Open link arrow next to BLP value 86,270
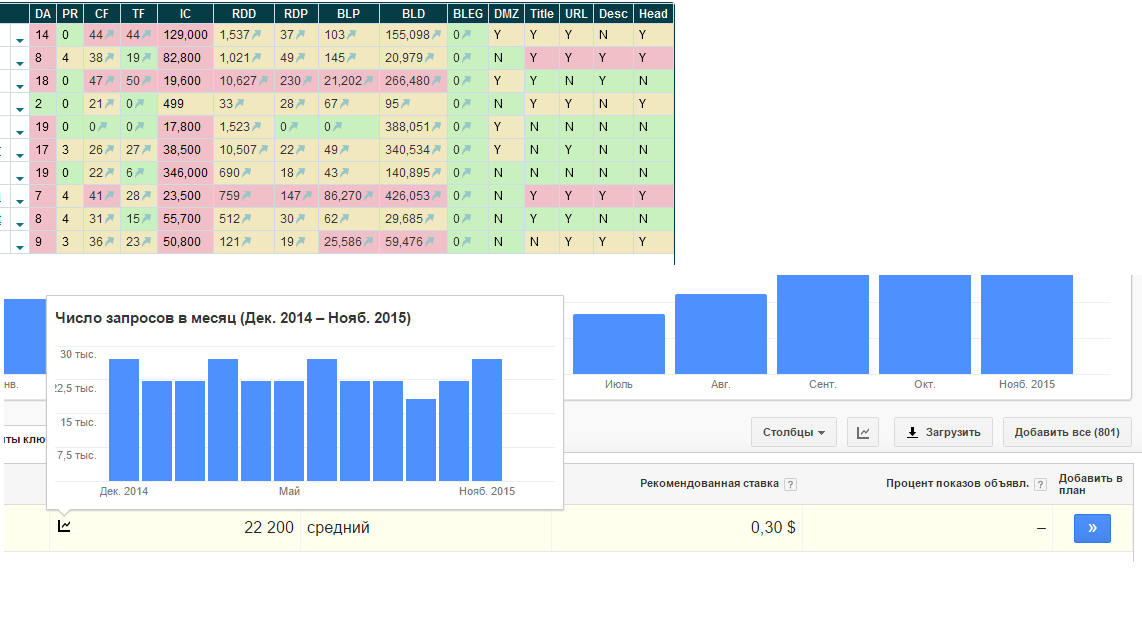Viewport: 1142px width, 617px height. click(369, 197)
